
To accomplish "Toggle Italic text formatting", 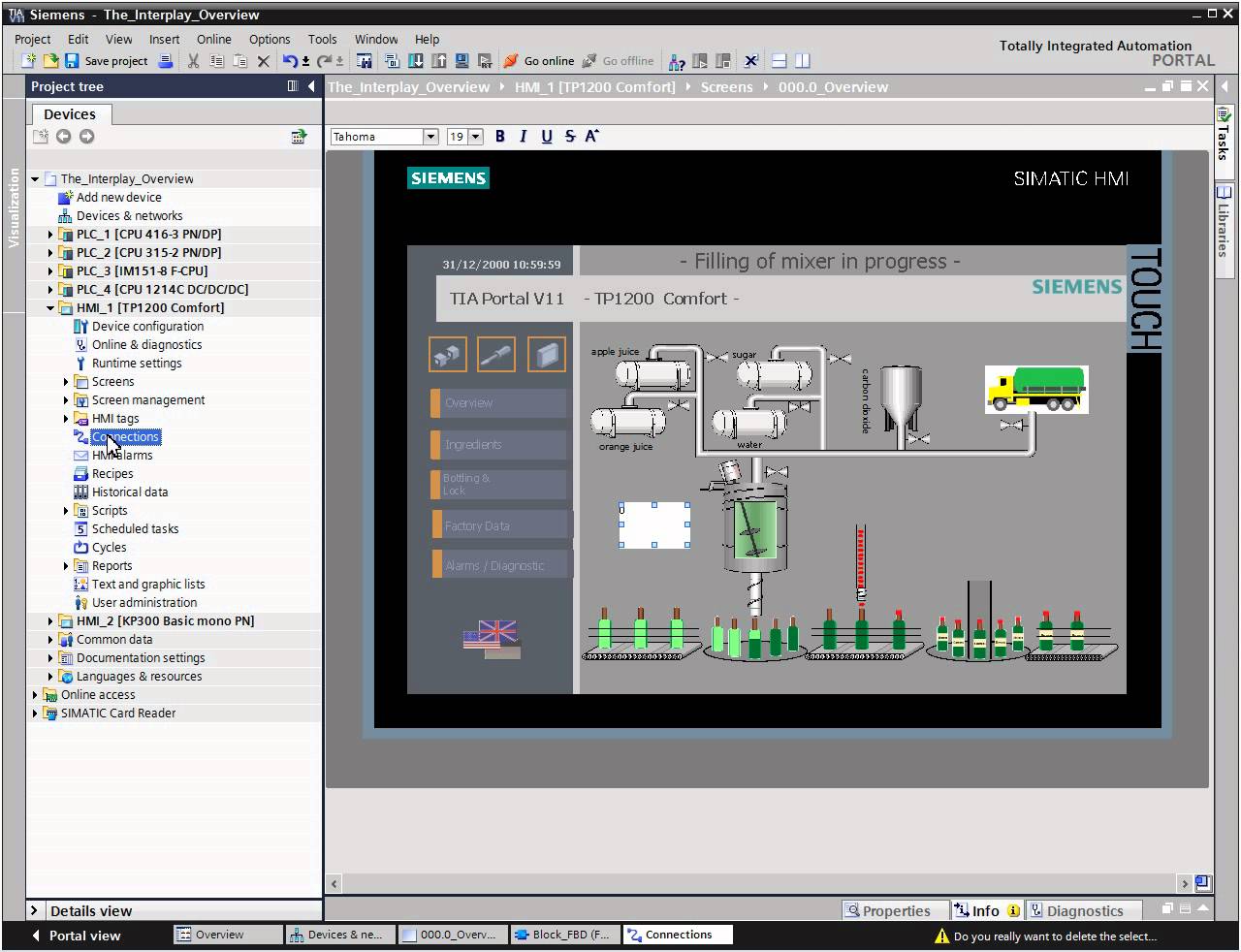I will tap(524, 137).
